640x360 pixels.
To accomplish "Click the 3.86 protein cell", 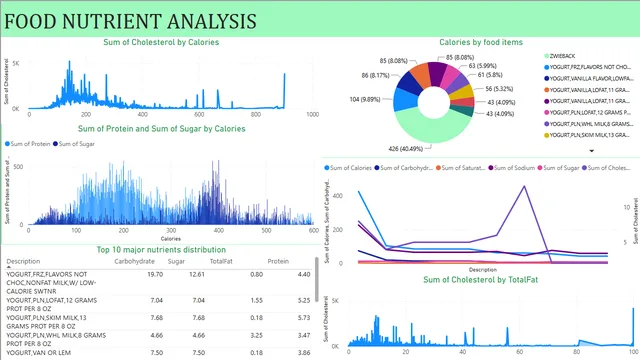I will (304, 353).
